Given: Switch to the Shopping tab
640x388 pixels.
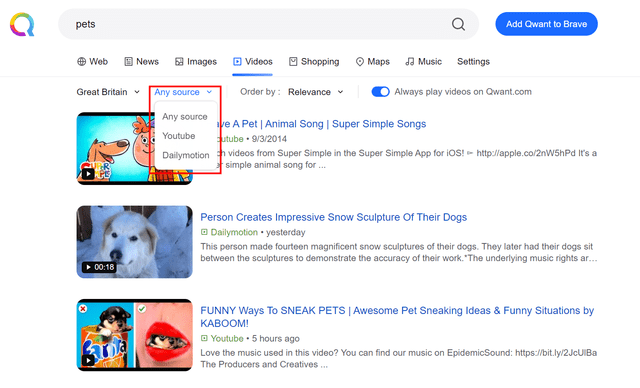Looking at the screenshot, I should click(314, 62).
